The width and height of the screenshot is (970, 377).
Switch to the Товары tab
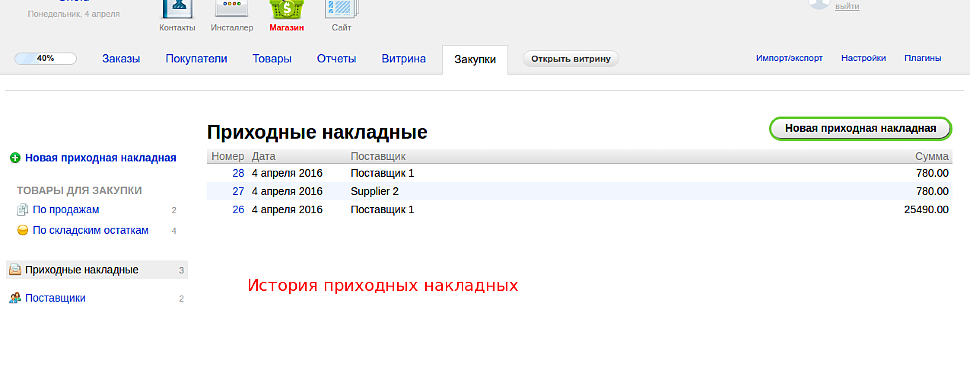[272, 59]
